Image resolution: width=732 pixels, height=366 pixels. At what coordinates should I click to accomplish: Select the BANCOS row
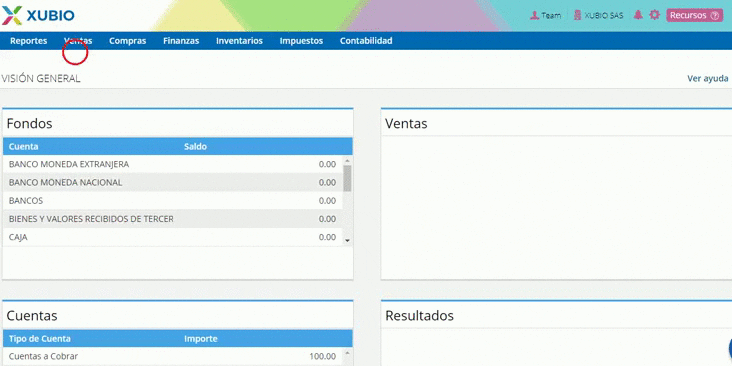[x=173, y=201]
